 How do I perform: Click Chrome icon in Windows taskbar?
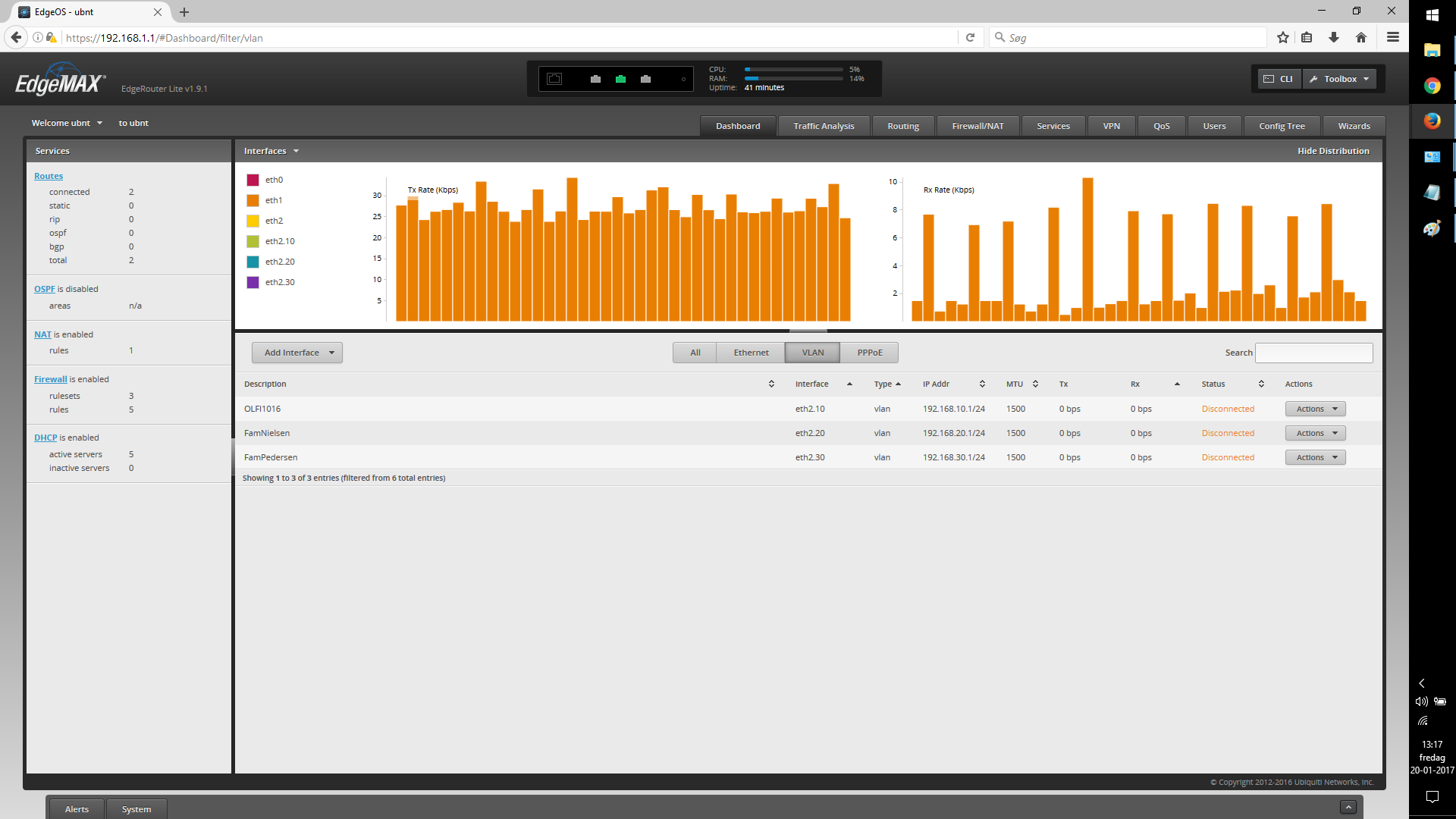click(x=1432, y=86)
